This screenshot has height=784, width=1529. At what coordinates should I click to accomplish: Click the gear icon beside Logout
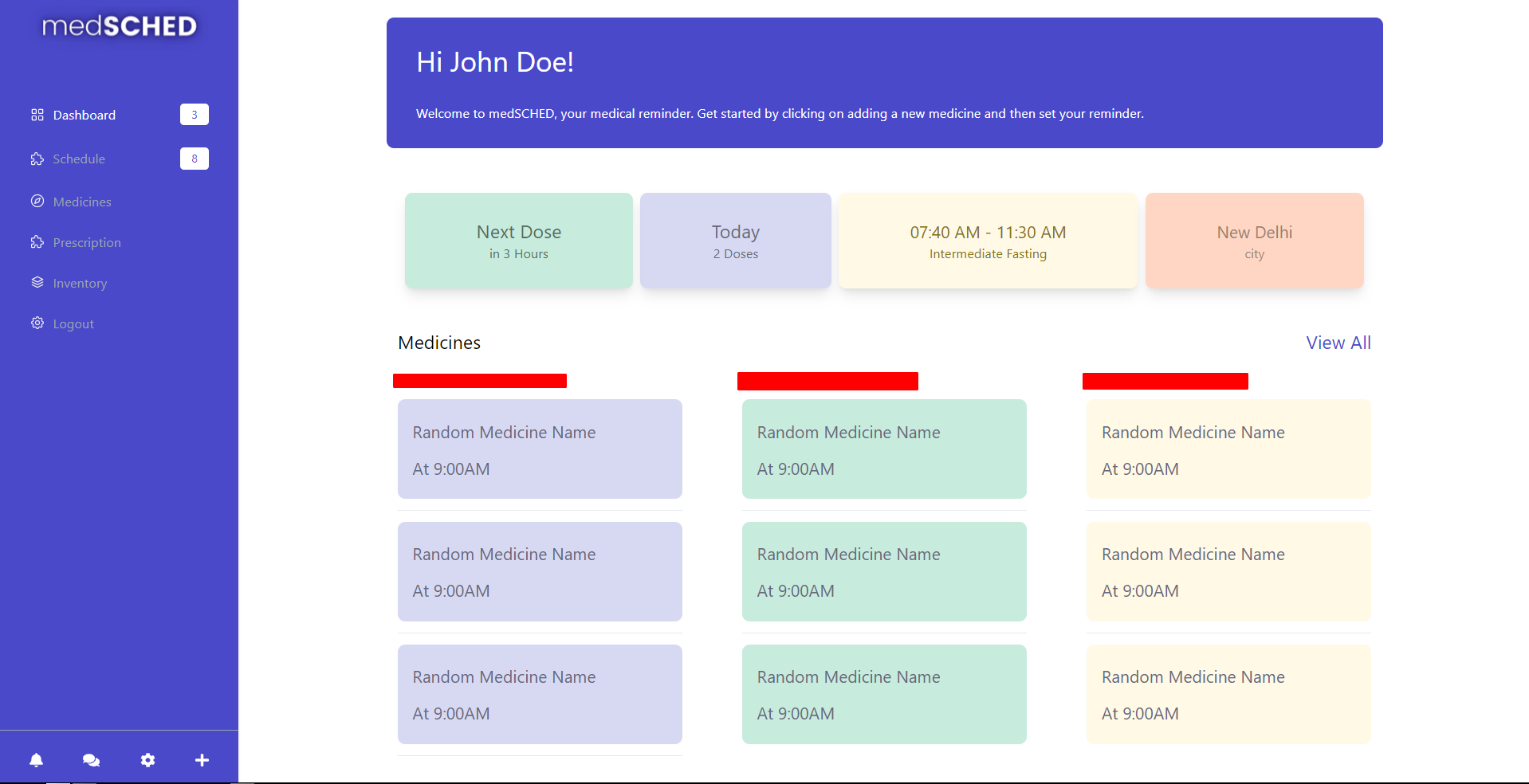37,323
